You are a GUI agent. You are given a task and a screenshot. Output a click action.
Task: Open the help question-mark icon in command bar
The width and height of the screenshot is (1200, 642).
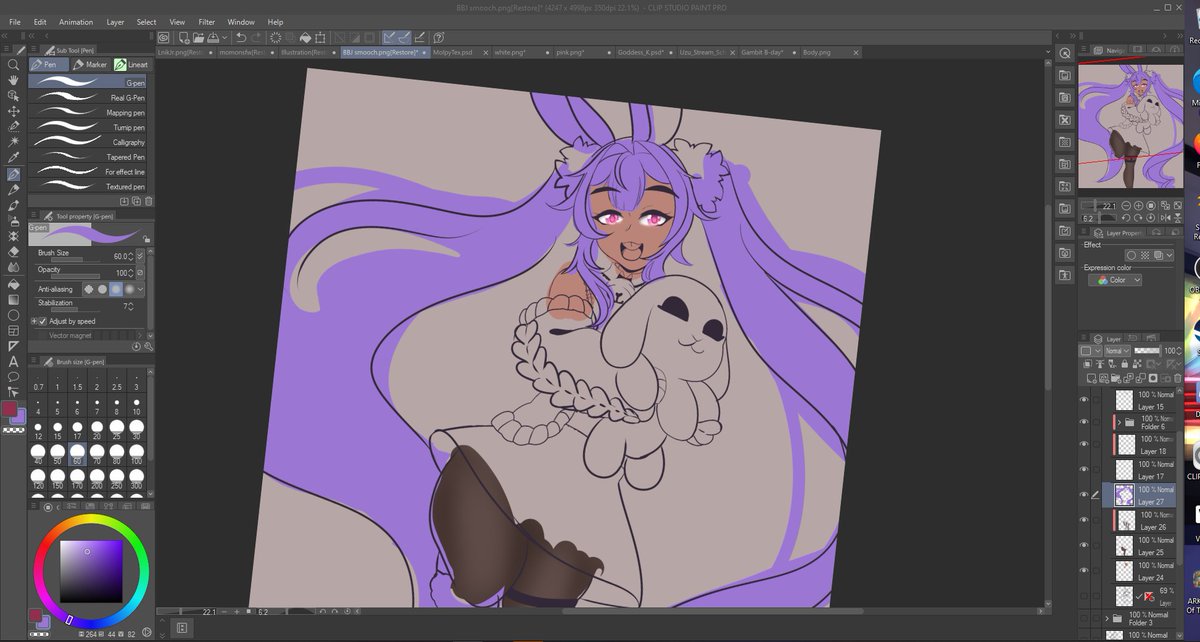click(x=438, y=37)
